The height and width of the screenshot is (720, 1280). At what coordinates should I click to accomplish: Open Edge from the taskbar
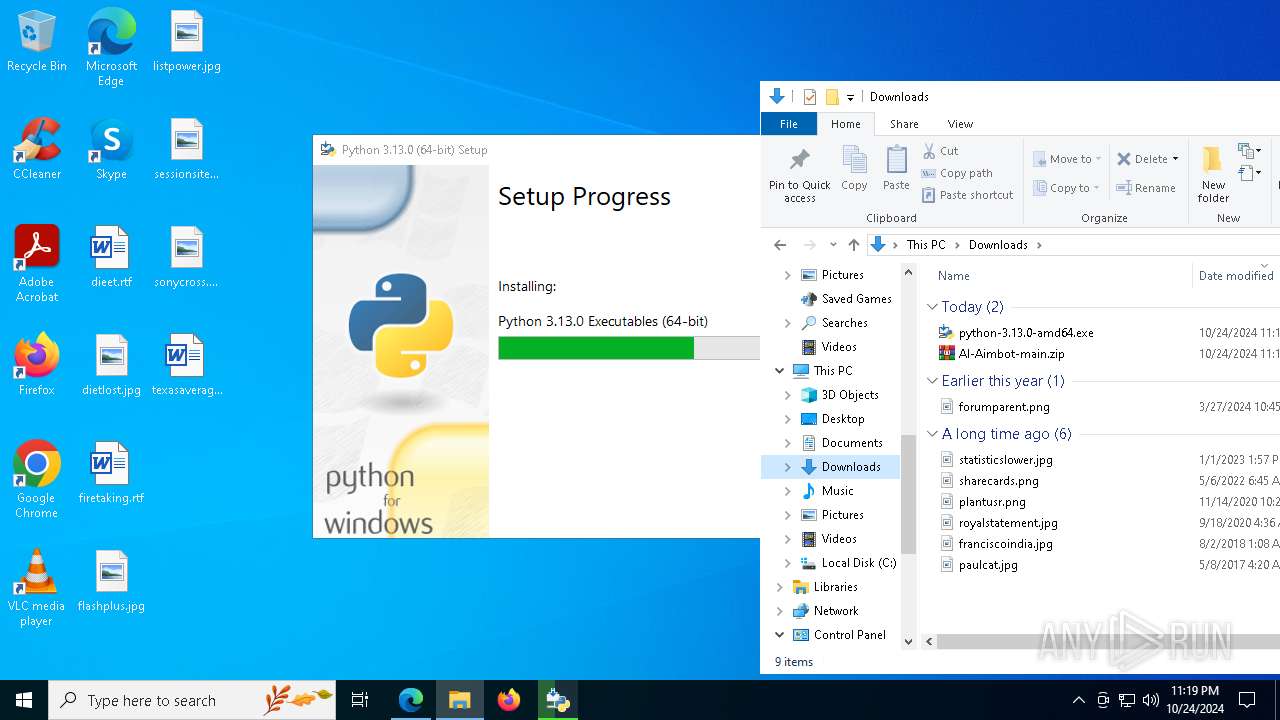coord(411,700)
